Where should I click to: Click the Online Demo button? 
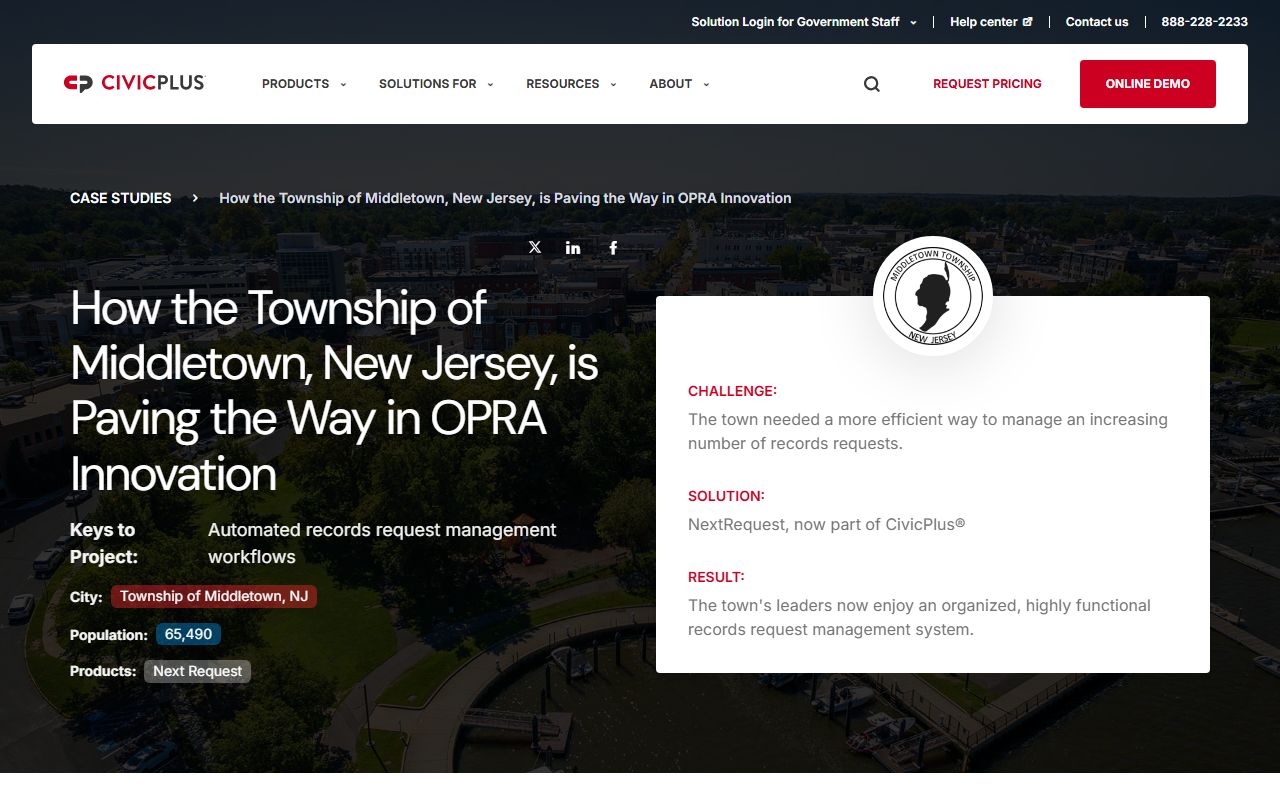(x=1148, y=84)
